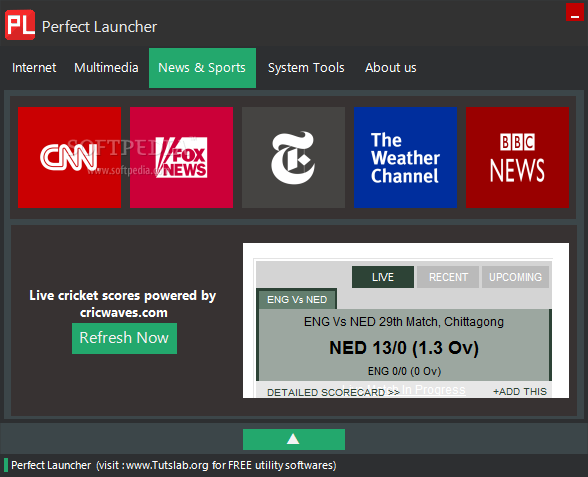Open the About us tab
Viewport: 588px width, 477px height.
391,68
